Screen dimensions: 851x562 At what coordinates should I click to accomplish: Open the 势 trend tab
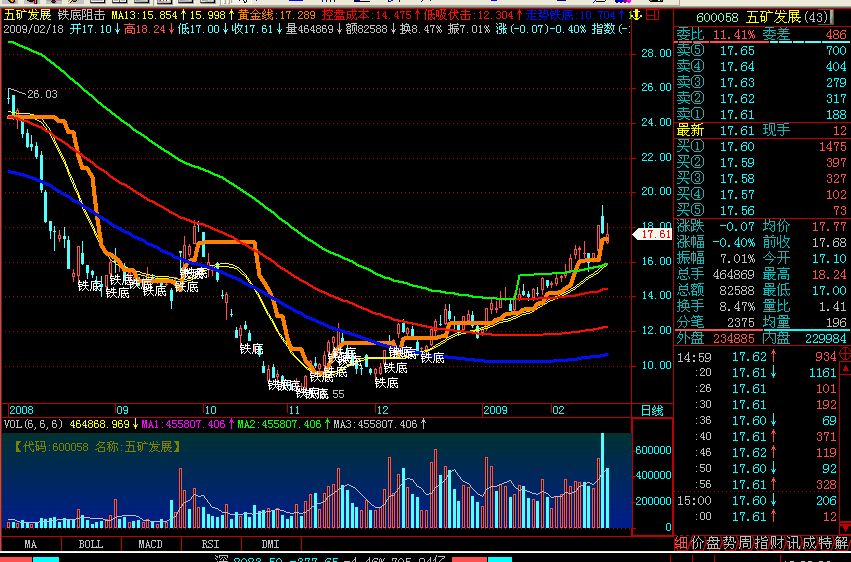[729, 543]
